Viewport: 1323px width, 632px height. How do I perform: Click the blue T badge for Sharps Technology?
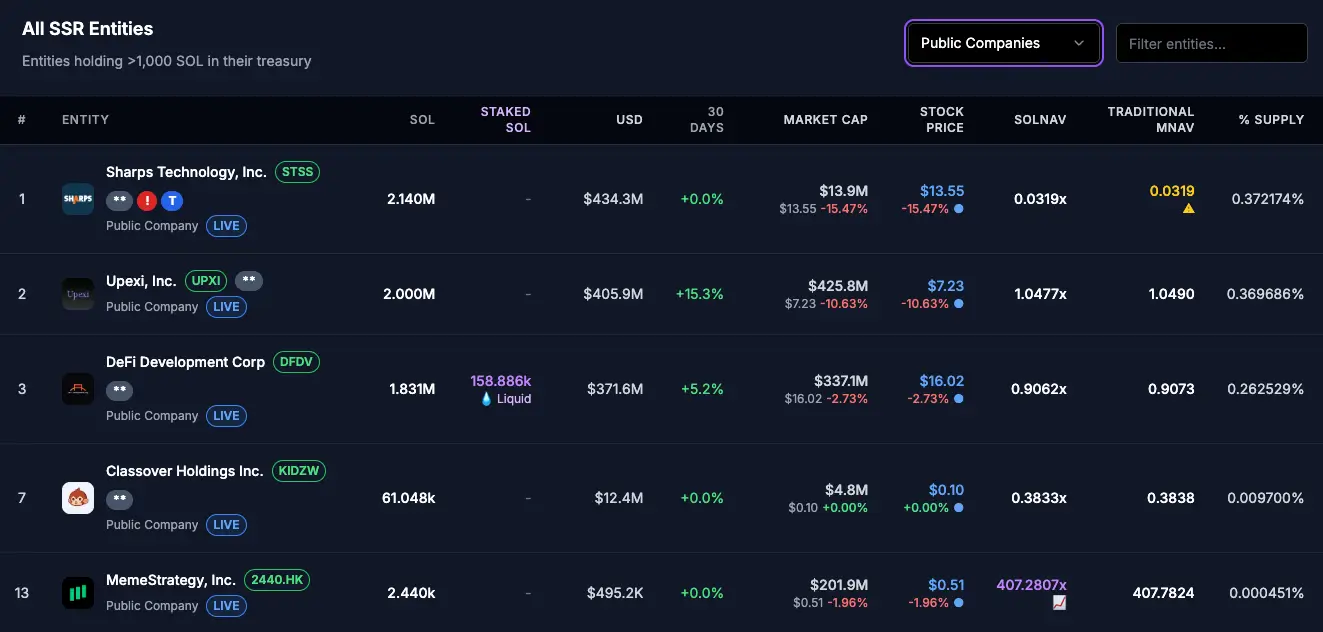[x=172, y=201]
